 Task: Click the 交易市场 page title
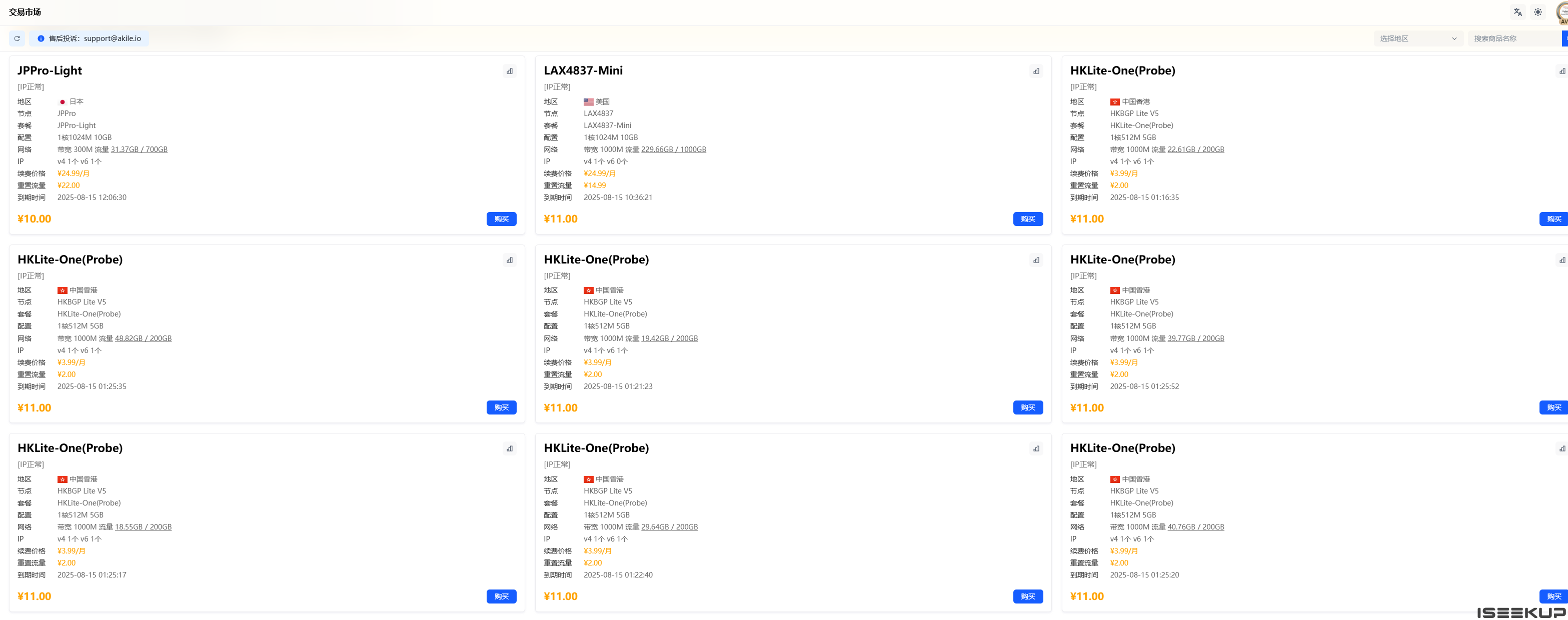pyautogui.click(x=25, y=12)
